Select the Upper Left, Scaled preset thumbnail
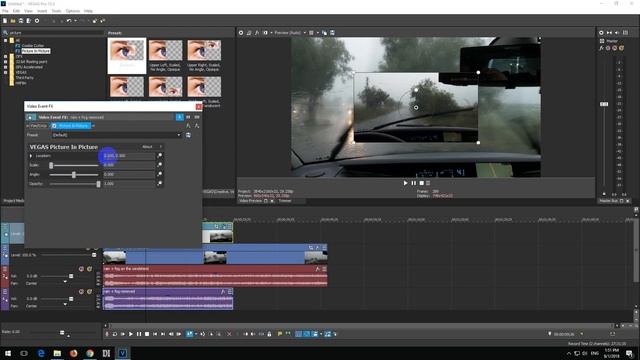 point(165,56)
